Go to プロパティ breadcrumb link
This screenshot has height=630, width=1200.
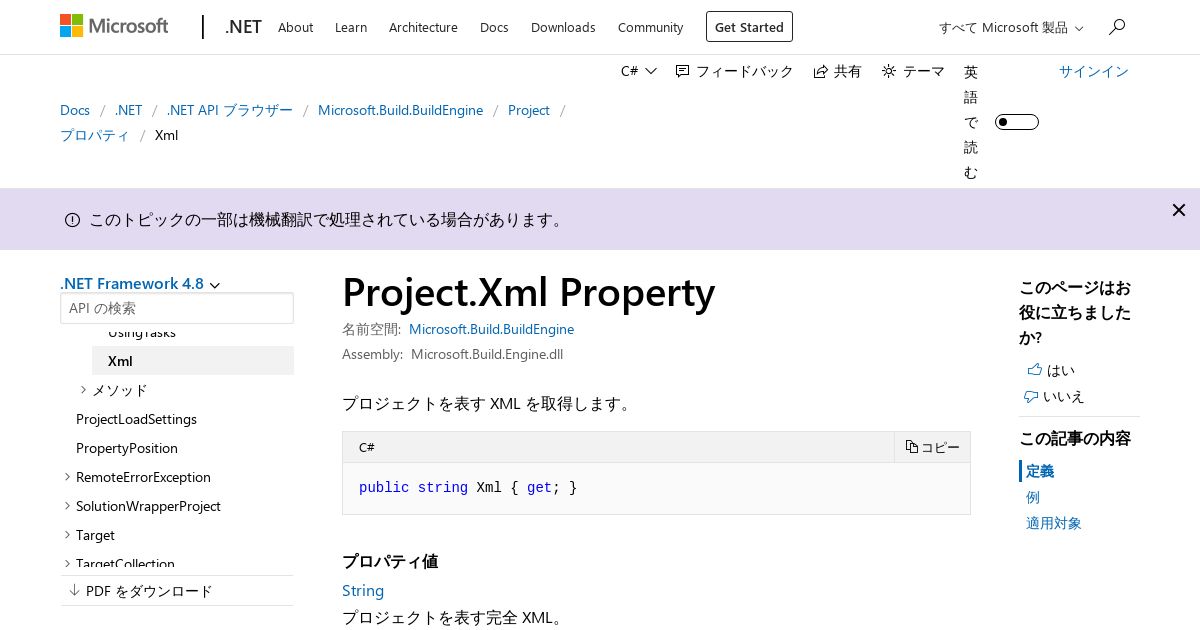coord(94,135)
